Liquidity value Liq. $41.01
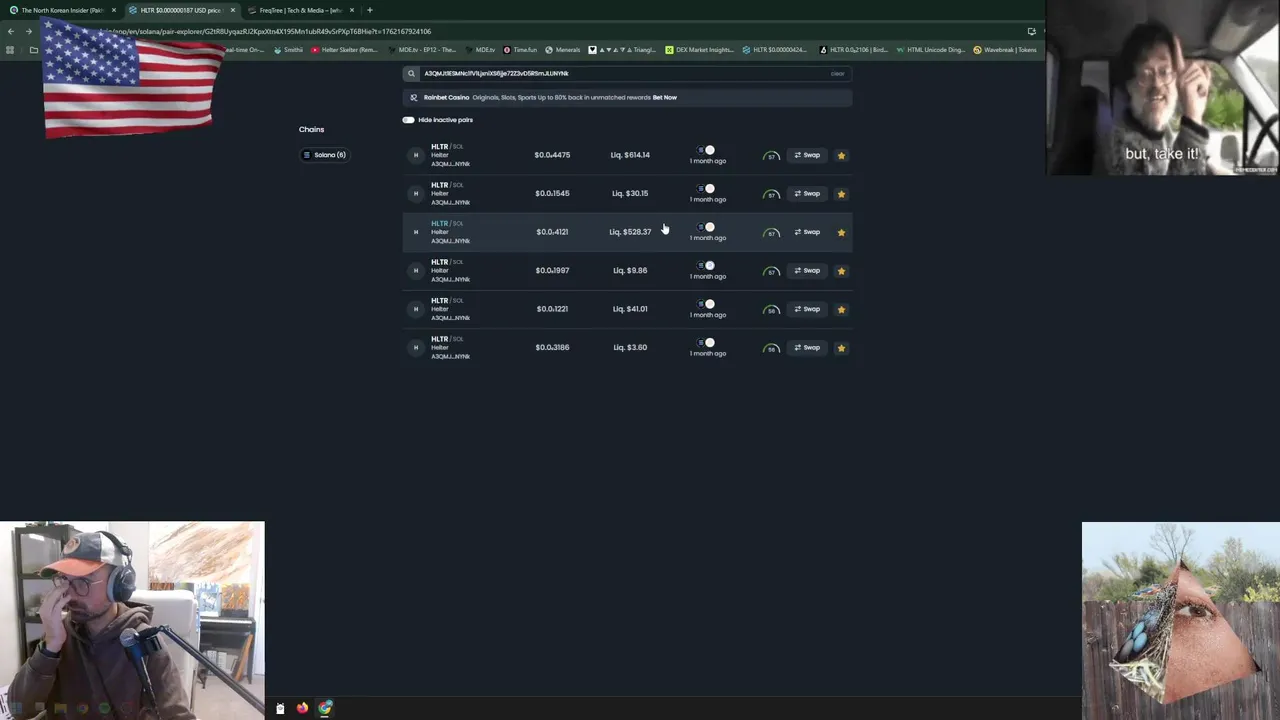Screen dimensions: 1280x720 coord(630,309)
